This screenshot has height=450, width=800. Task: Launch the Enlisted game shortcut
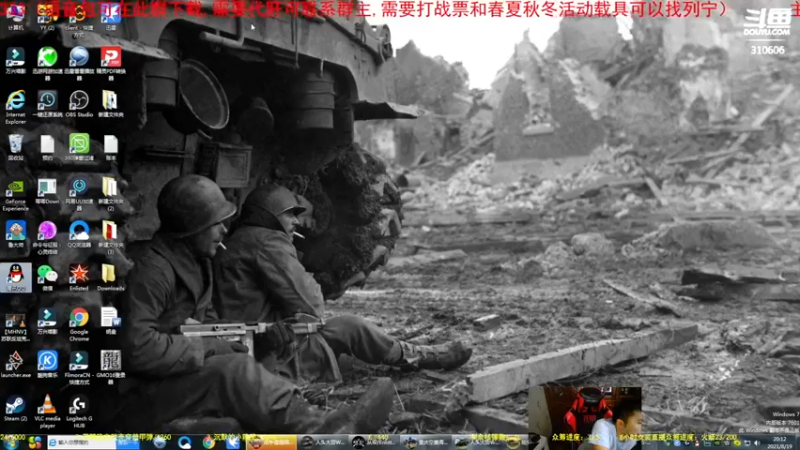coord(79,278)
